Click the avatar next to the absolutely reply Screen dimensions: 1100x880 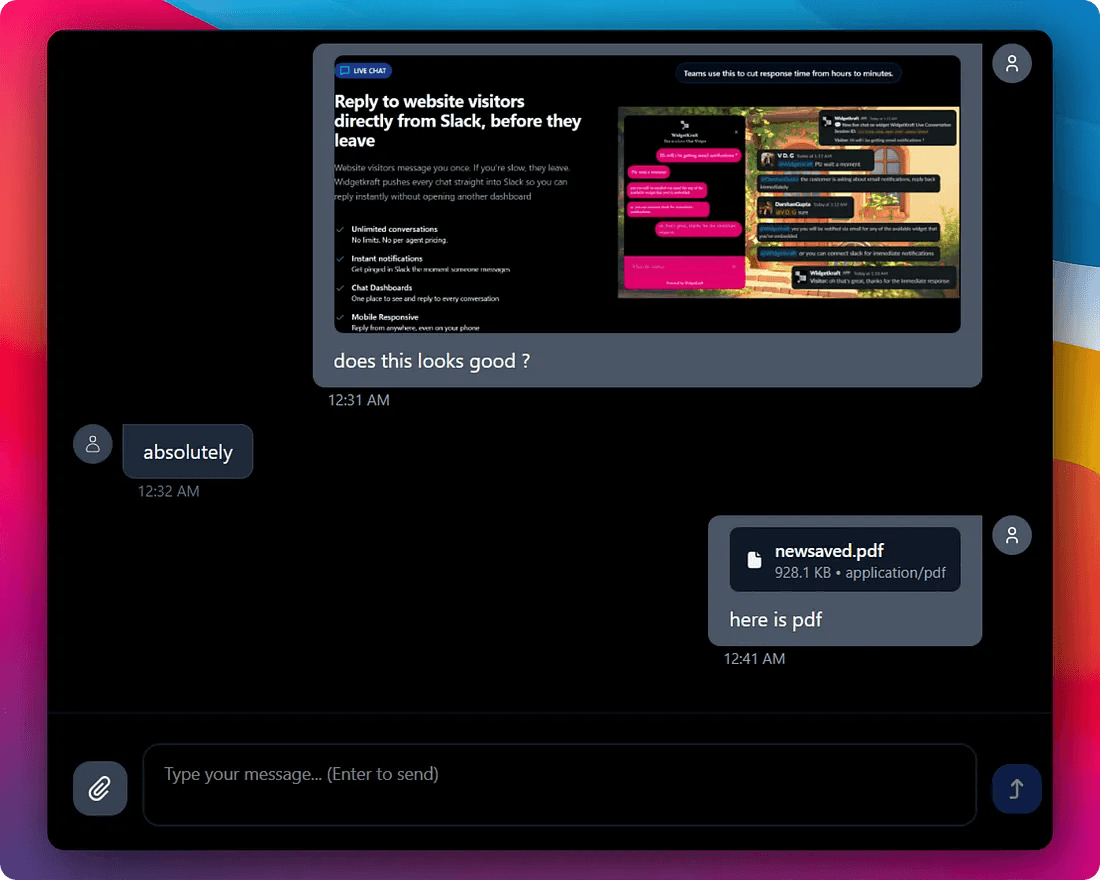(x=92, y=444)
